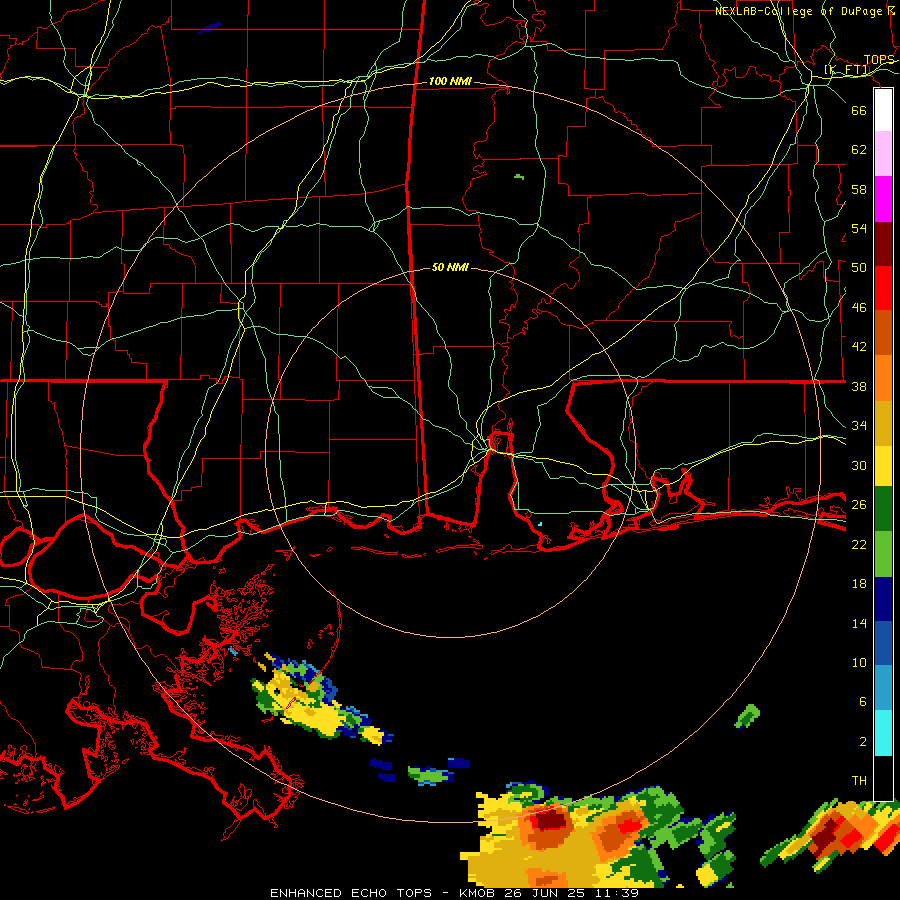This screenshot has width=900, height=900.
Task: Click the legend value 18
Action: [859, 584]
